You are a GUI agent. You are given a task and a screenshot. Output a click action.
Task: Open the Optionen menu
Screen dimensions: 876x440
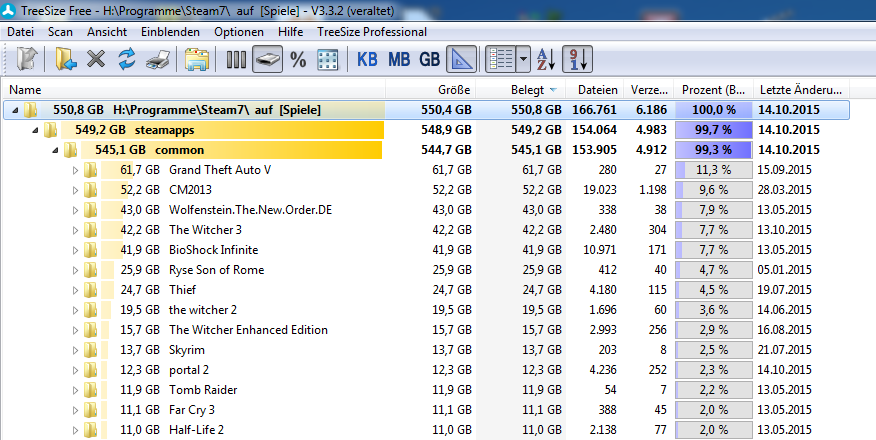239,32
